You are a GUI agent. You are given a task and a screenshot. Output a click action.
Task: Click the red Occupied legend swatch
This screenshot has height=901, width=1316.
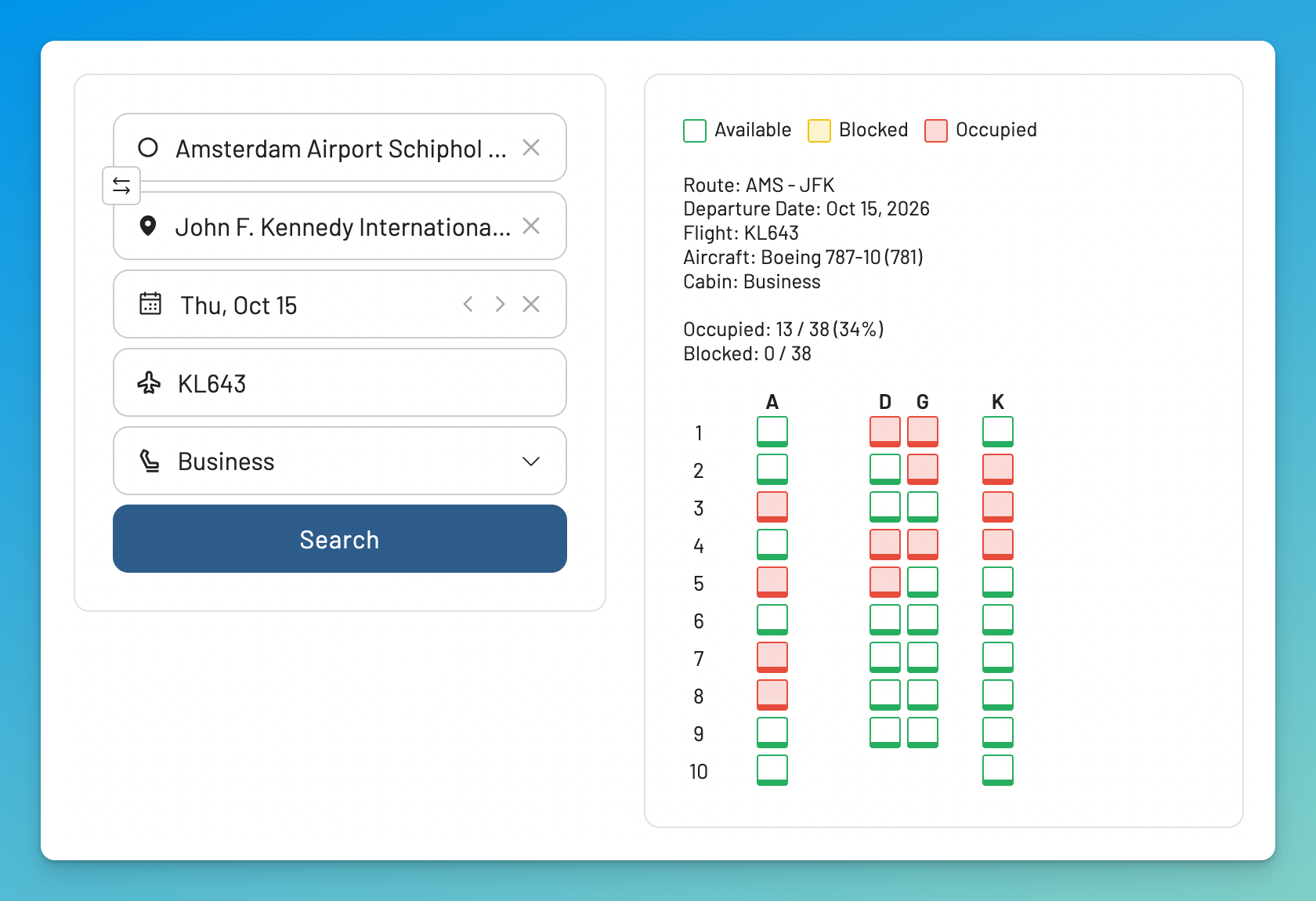936,130
